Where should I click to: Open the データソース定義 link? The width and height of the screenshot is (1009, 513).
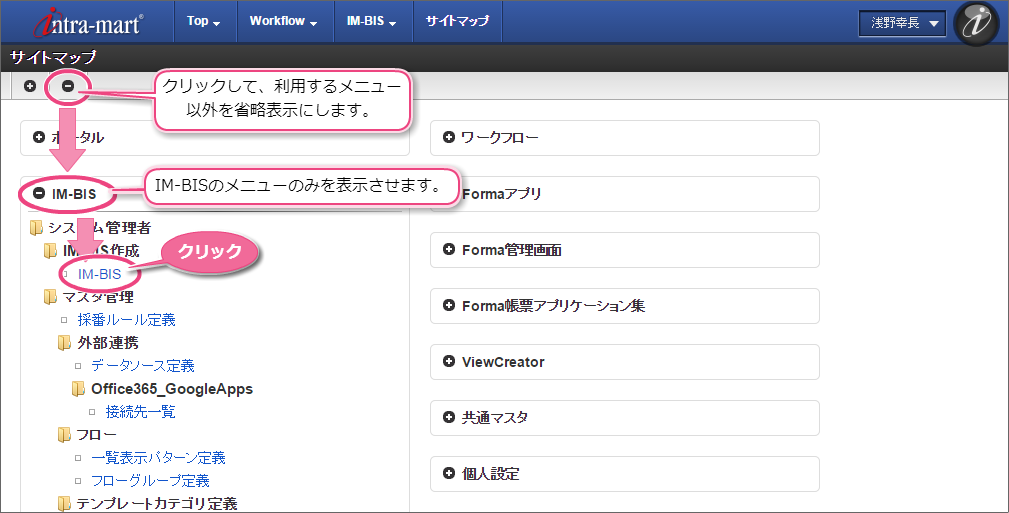pyautogui.click(x=143, y=366)
